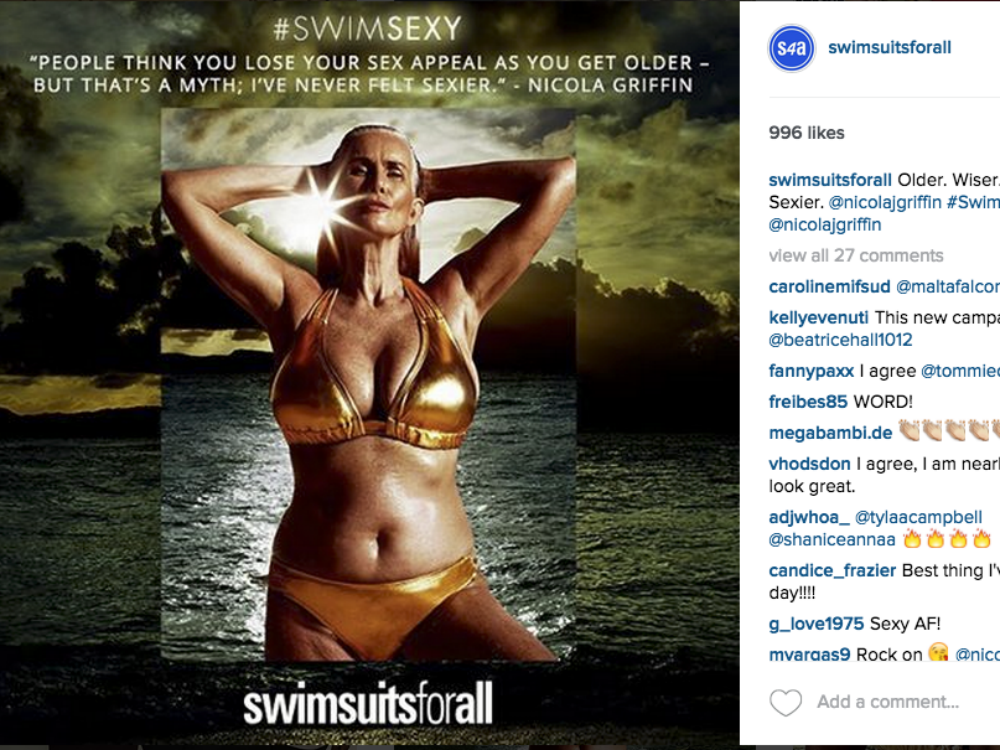Open the @shaniceannaa mention
This screenshot has height=750, width=1000.
(832, 540)
